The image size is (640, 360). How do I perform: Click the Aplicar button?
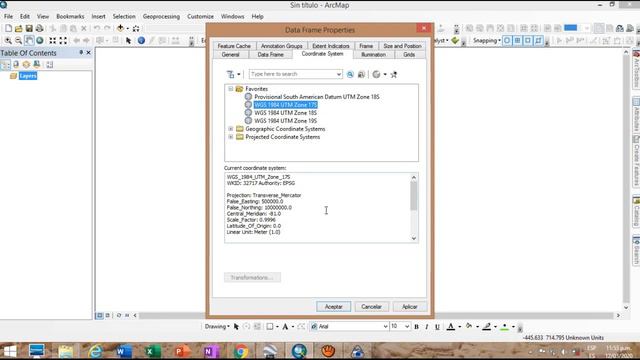pos(409,307)
